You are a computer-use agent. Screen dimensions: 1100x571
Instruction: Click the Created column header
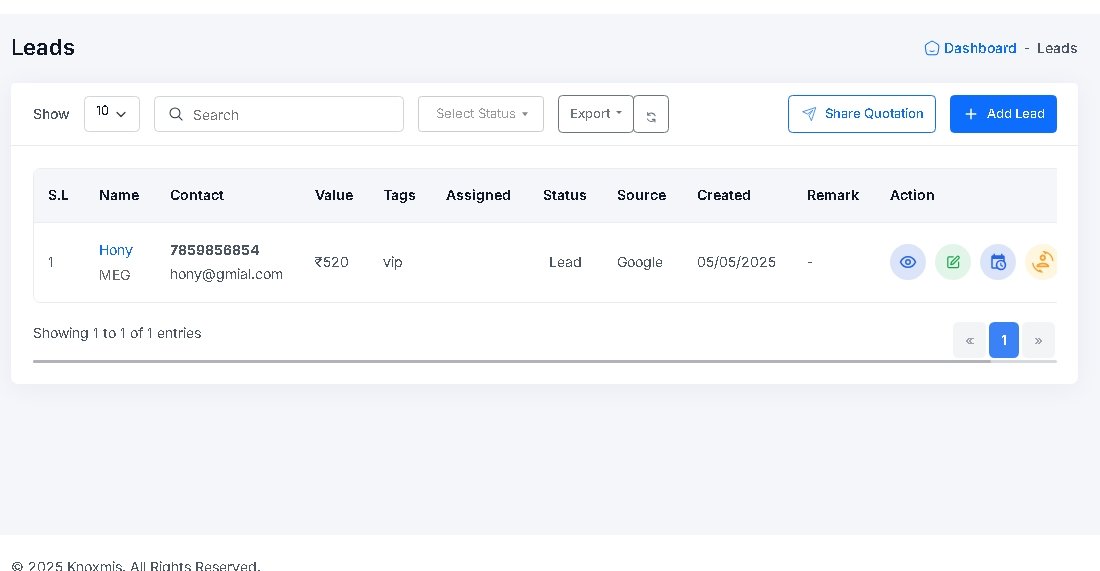pos(724,195)
